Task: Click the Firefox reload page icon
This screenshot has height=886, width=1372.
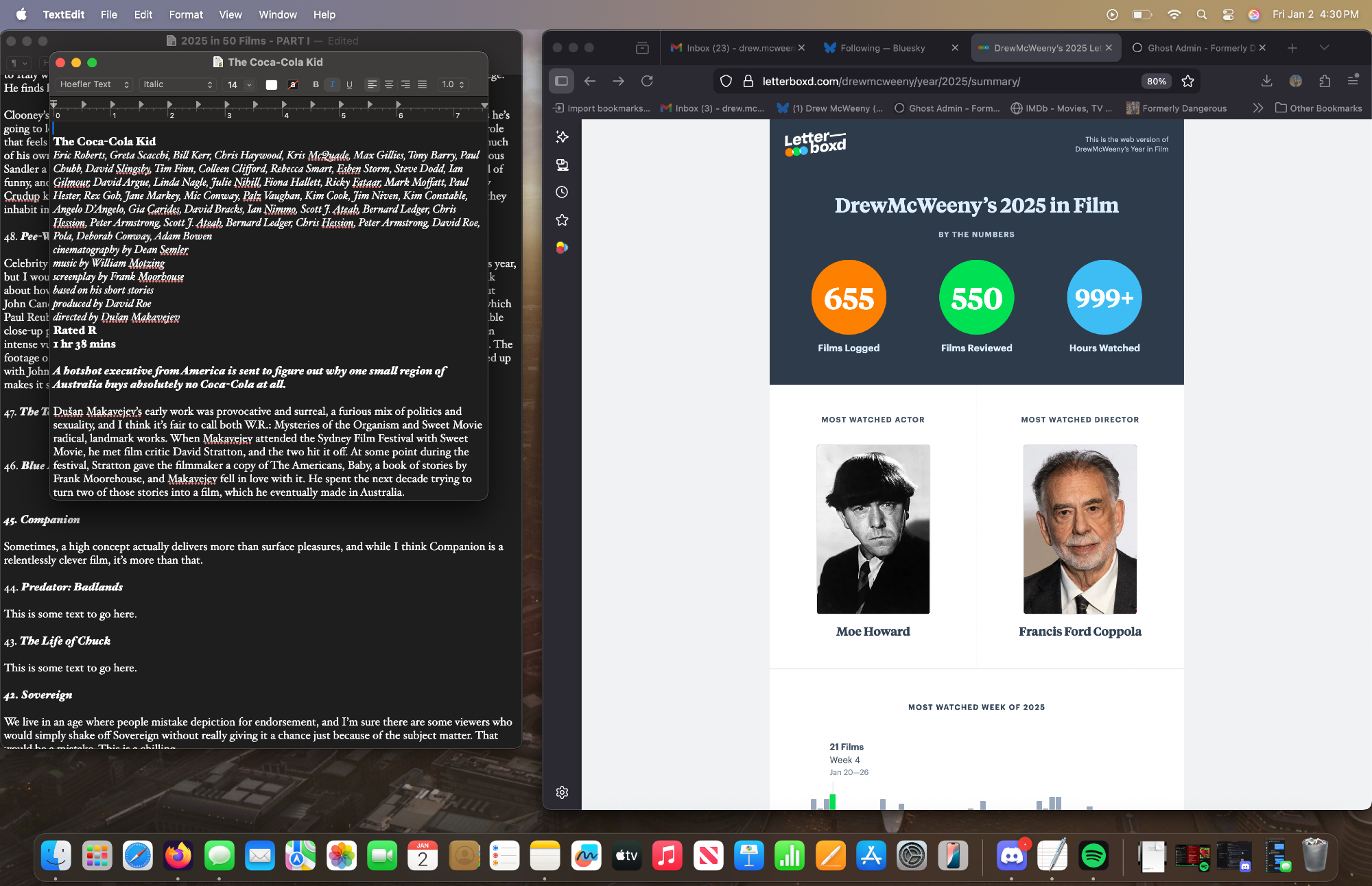Action: pos(647,81)
